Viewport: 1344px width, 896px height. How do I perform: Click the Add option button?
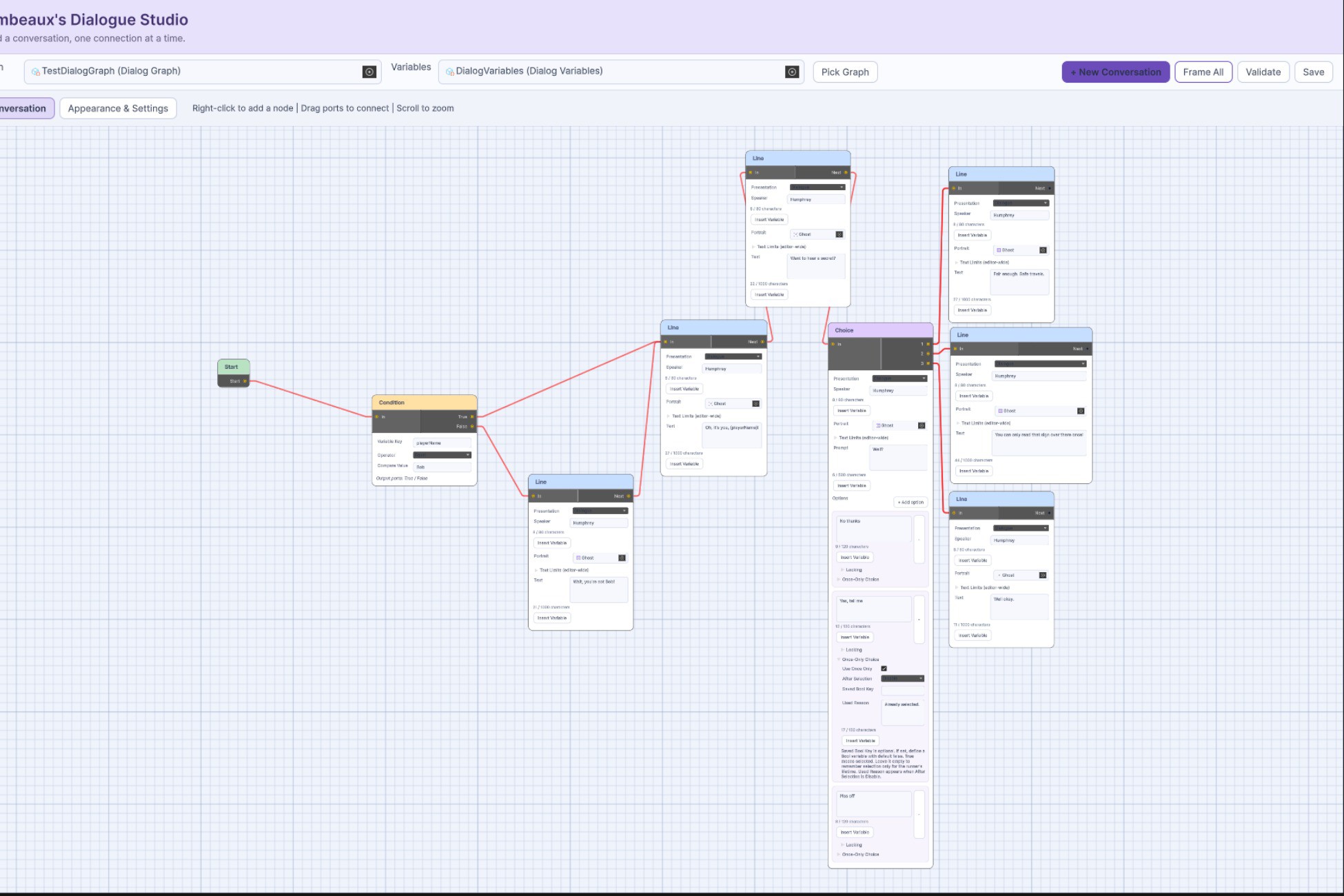pos(910,502)
